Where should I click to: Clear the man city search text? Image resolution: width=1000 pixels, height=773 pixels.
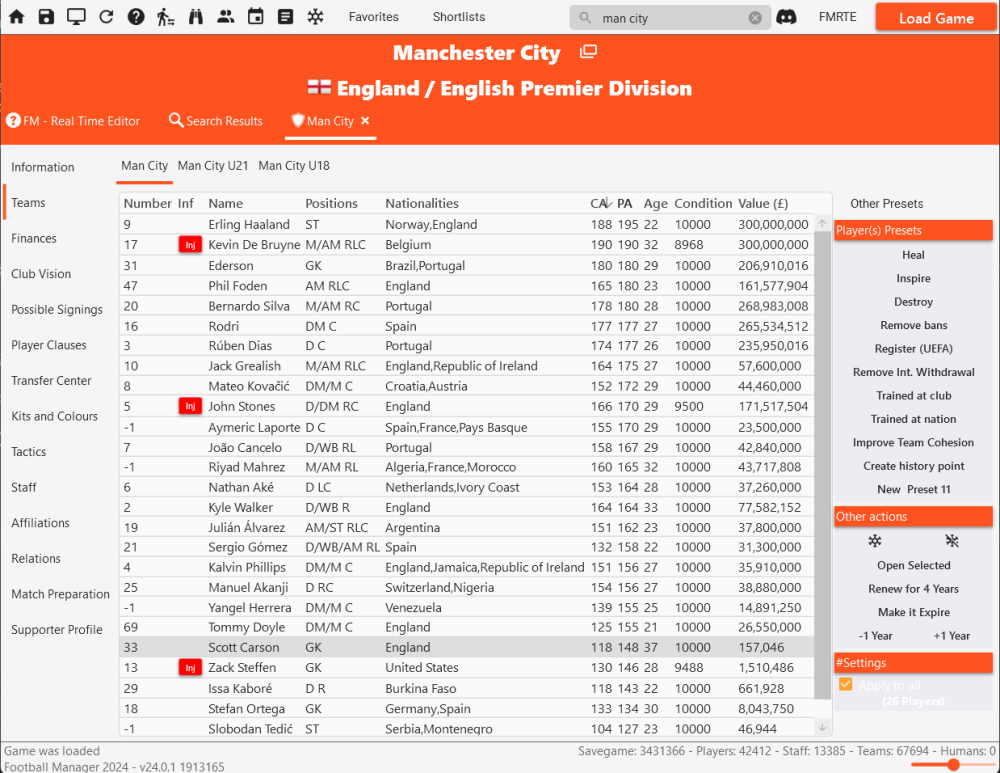click(755, 18)
